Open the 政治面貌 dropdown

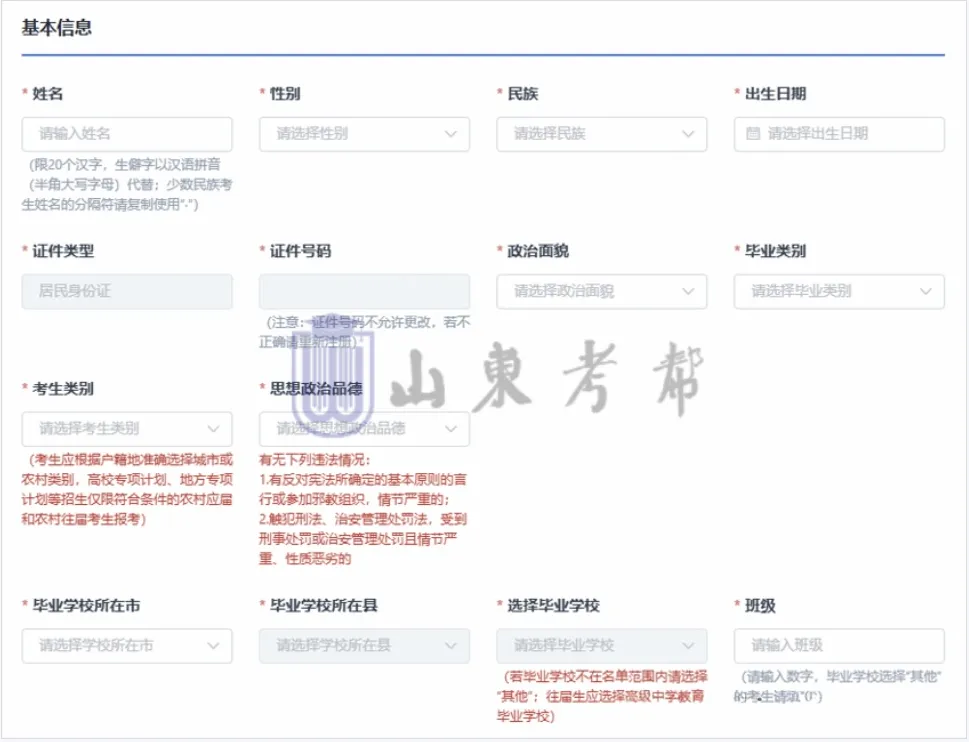tap(601, 292)
